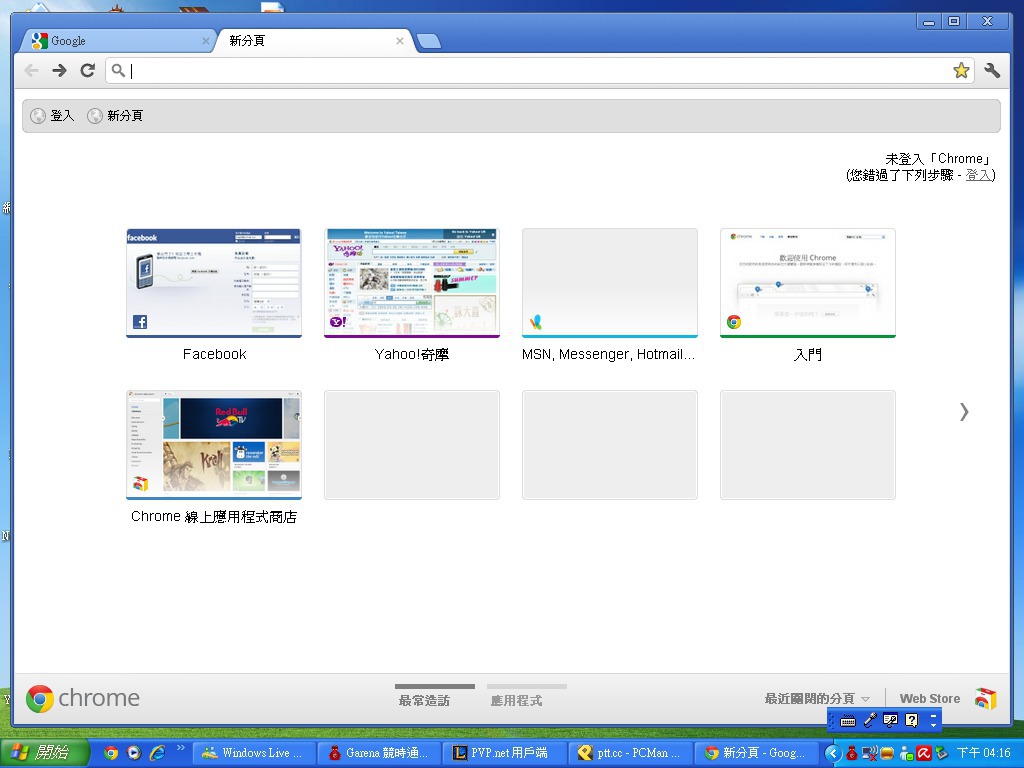Click the taskbar clock showing 下午 04:16
Viewport: 1024px width, 768px height.
(x=984, y=753)
